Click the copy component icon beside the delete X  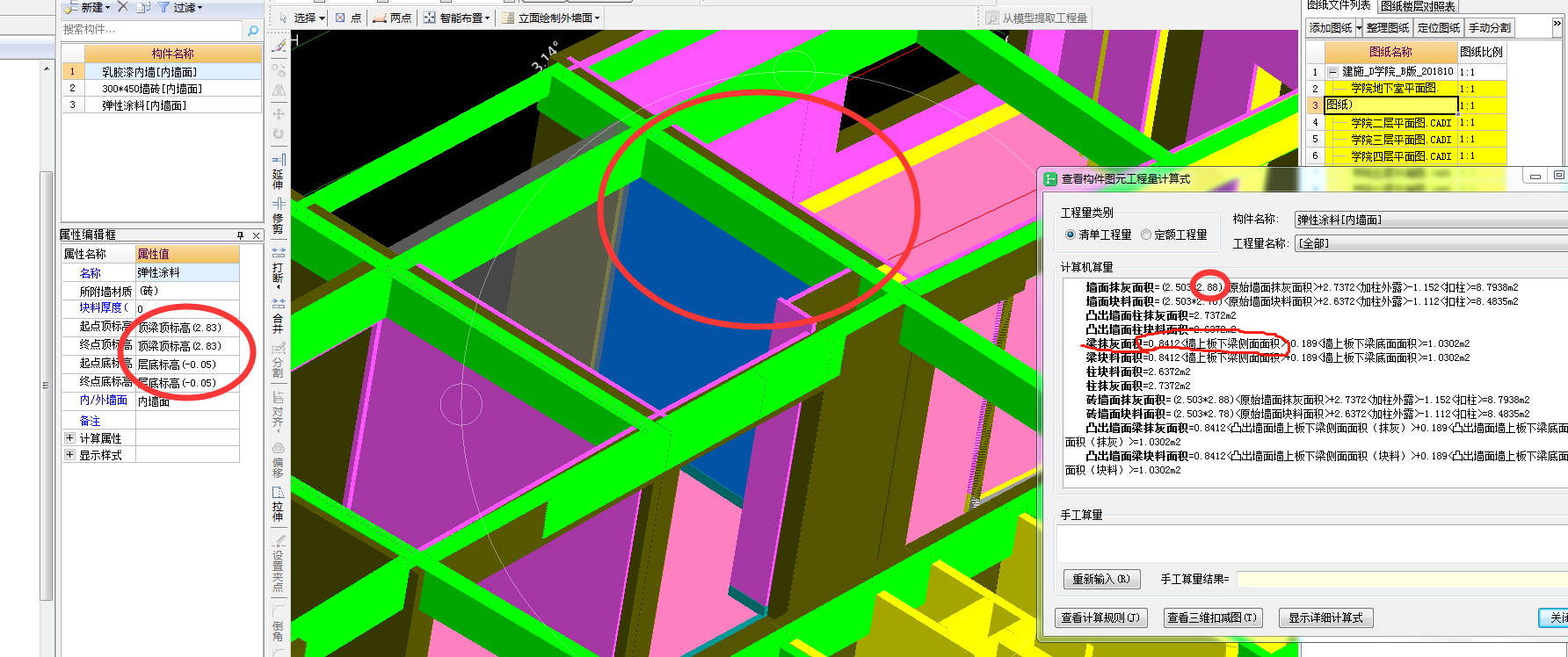[142, 7]
